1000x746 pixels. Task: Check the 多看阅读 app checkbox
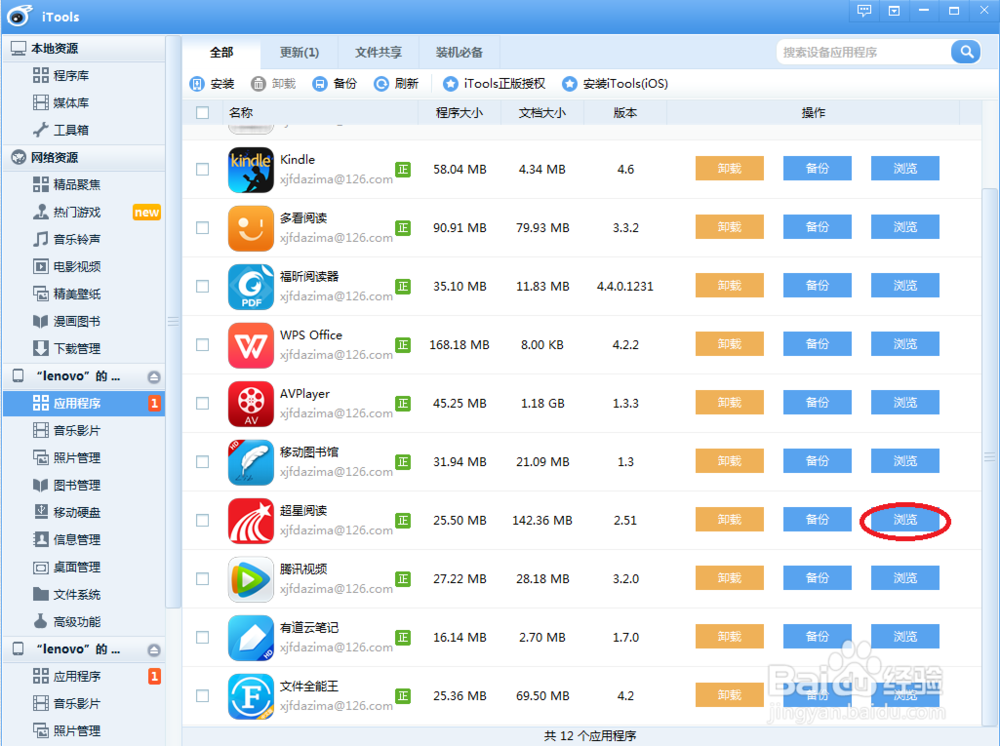coord(203,228)
